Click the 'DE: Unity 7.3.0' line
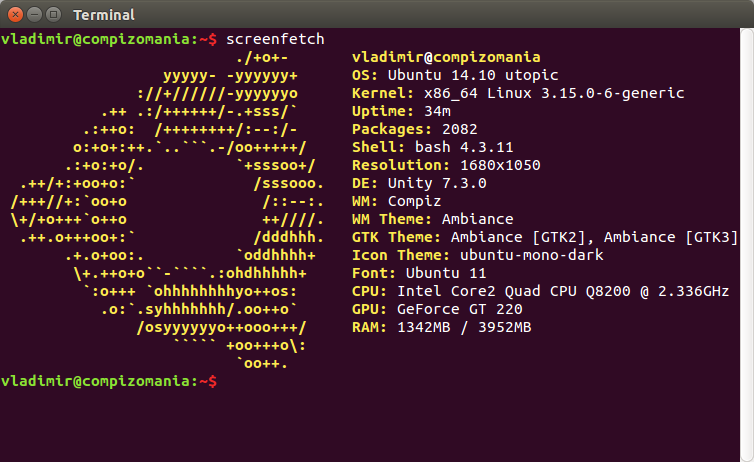The image size is (754, 462). [x=419, y=183]
